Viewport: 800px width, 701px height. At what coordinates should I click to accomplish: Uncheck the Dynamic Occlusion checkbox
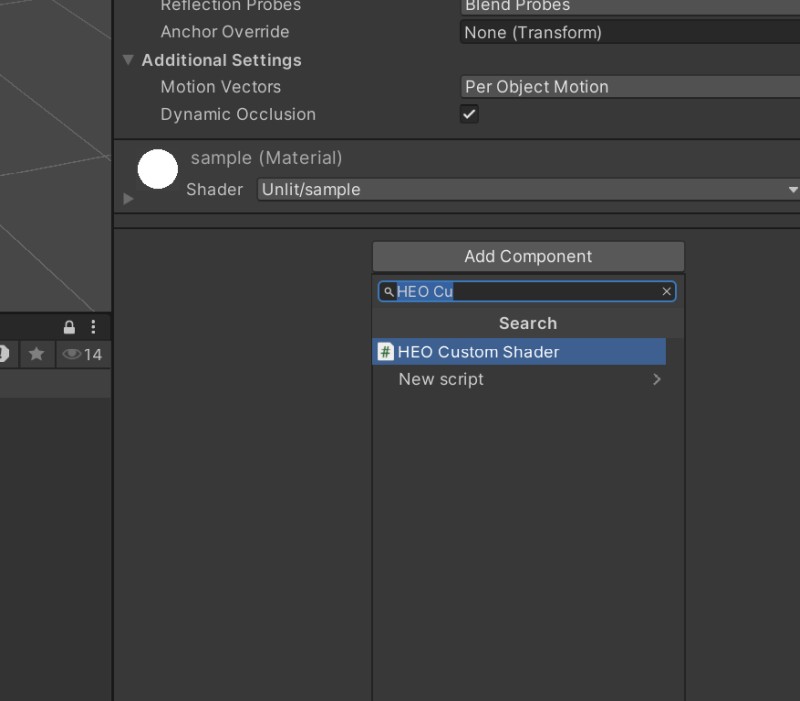469,114
